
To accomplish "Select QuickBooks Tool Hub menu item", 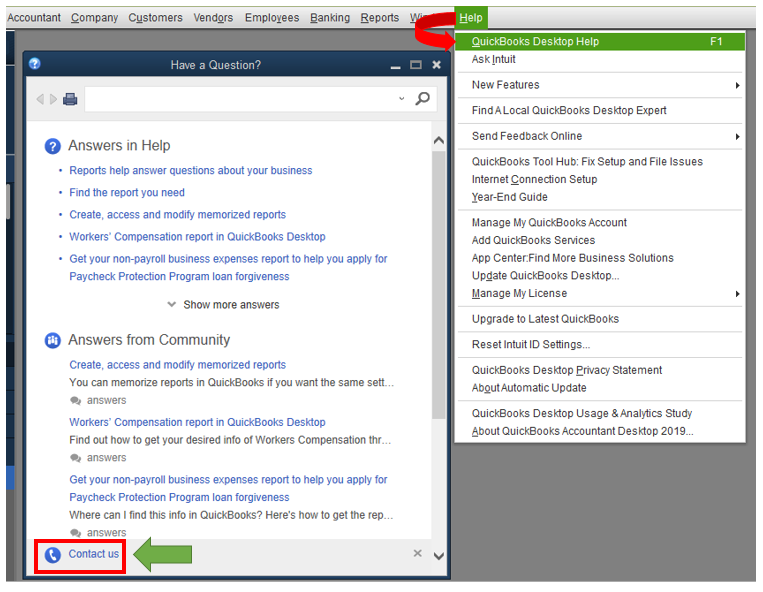I will (x=600, y=162).
